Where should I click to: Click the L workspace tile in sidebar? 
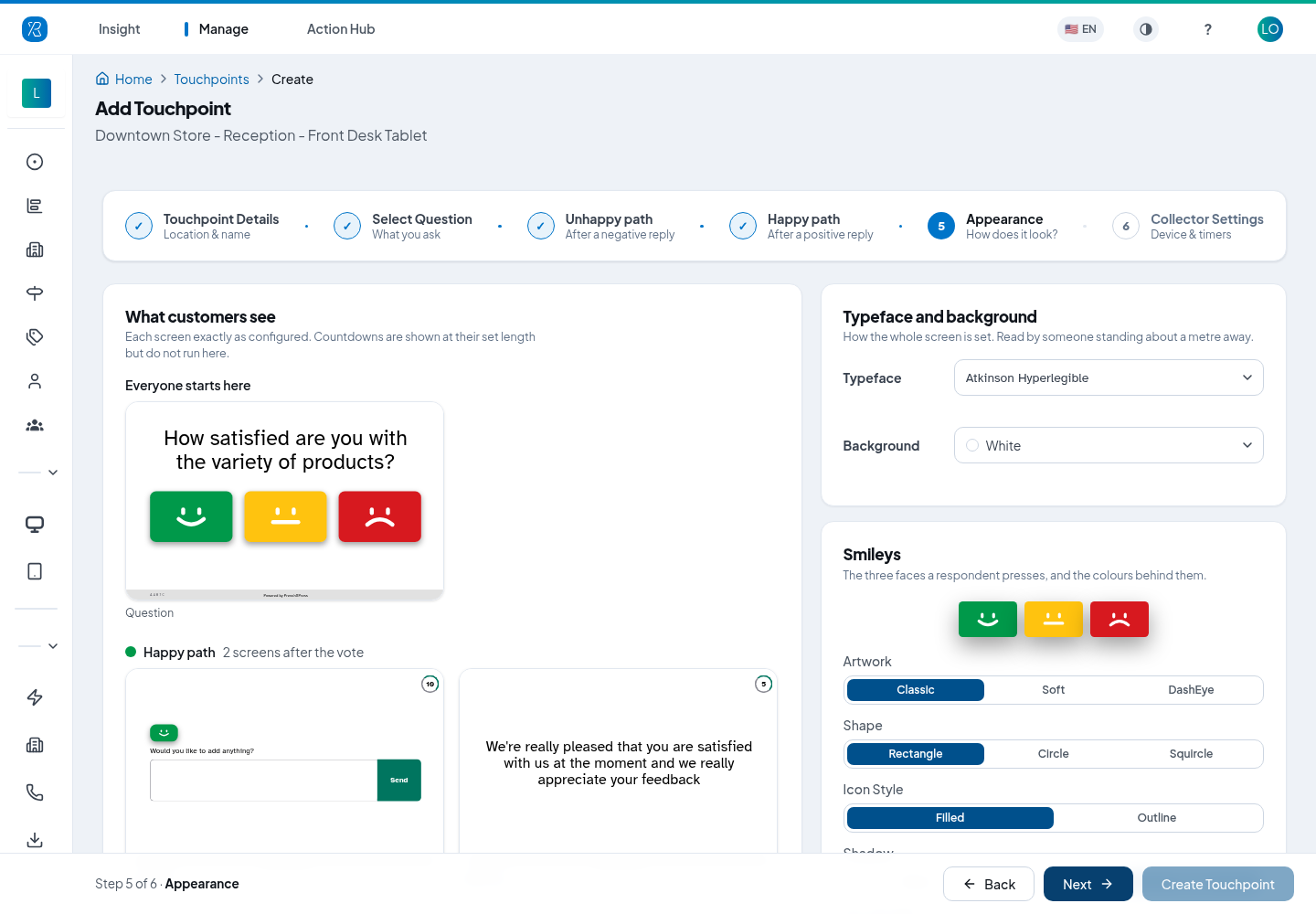[37, 93]
